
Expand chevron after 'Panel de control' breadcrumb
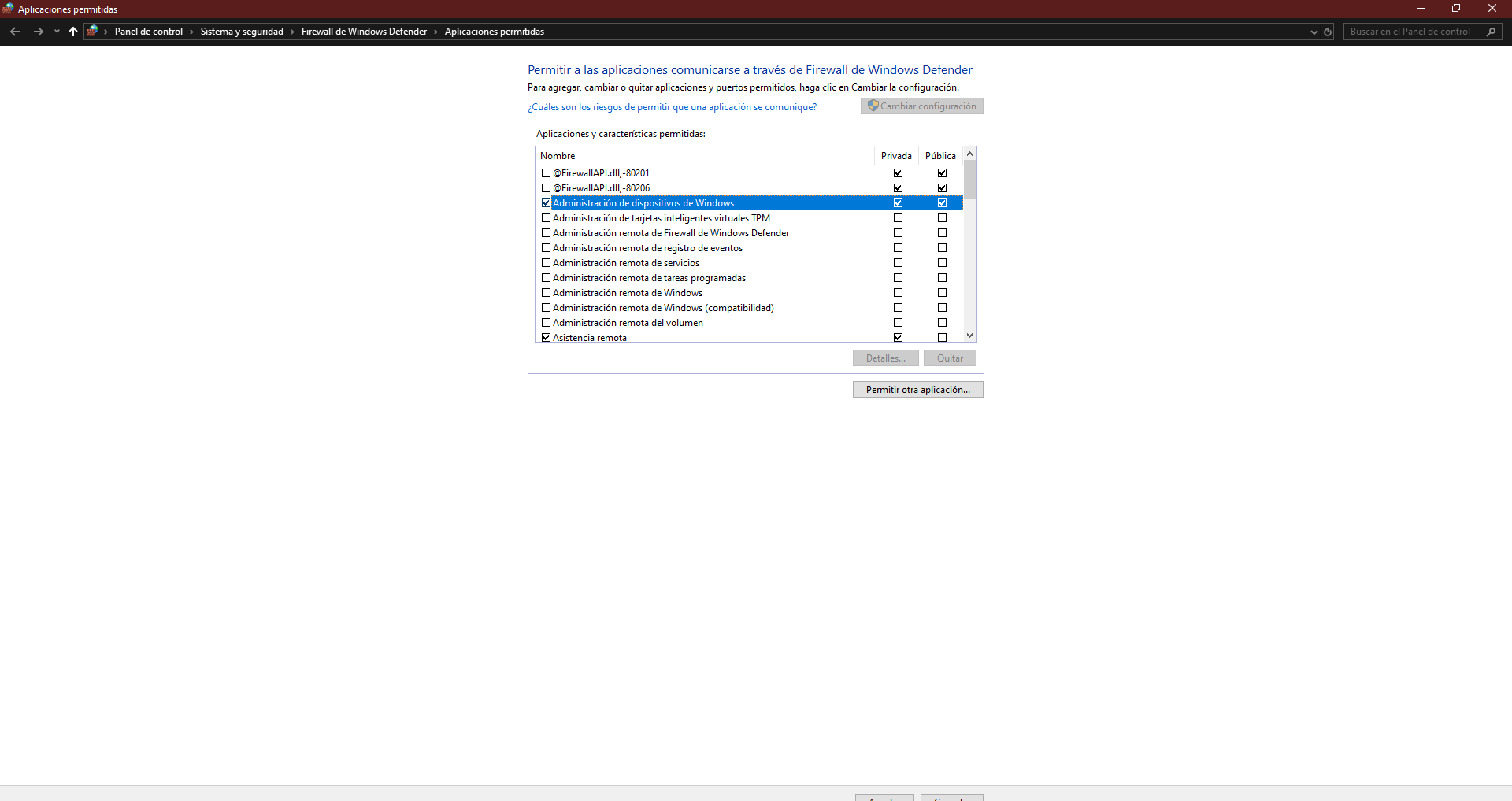(191, 32)
